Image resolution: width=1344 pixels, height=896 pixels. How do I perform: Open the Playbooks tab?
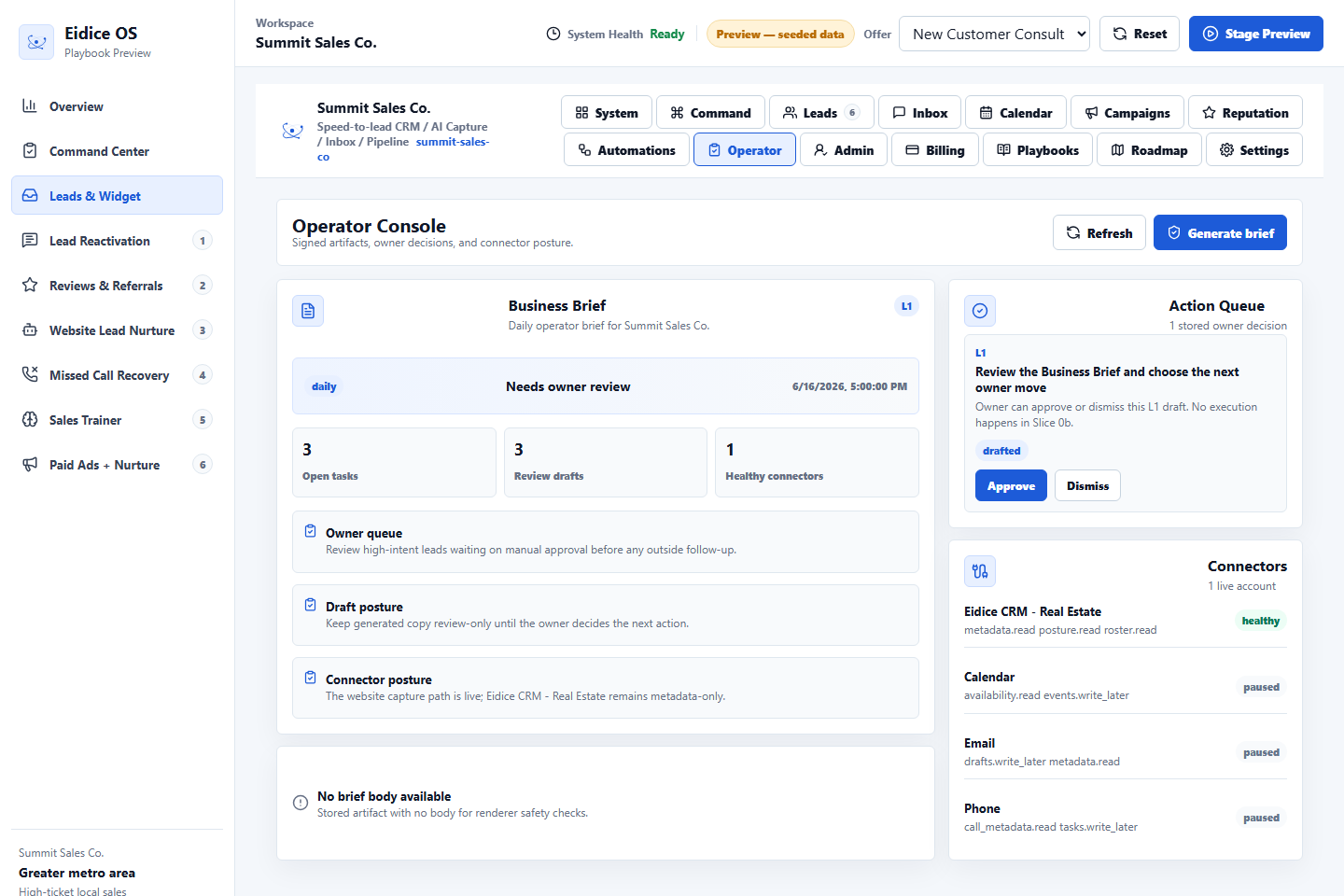[x=1038, y=149]
